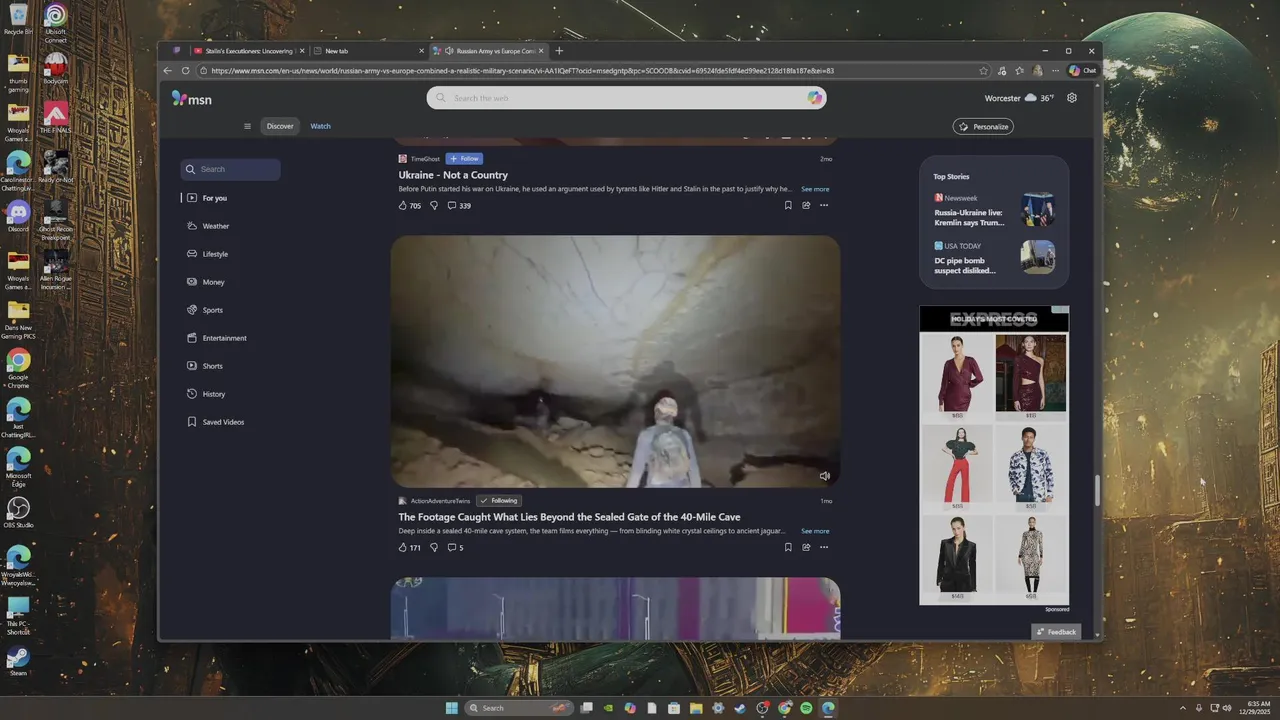Open the 40-Mile Cave footage title link
Screen dimensions: 1280x720
569,517
